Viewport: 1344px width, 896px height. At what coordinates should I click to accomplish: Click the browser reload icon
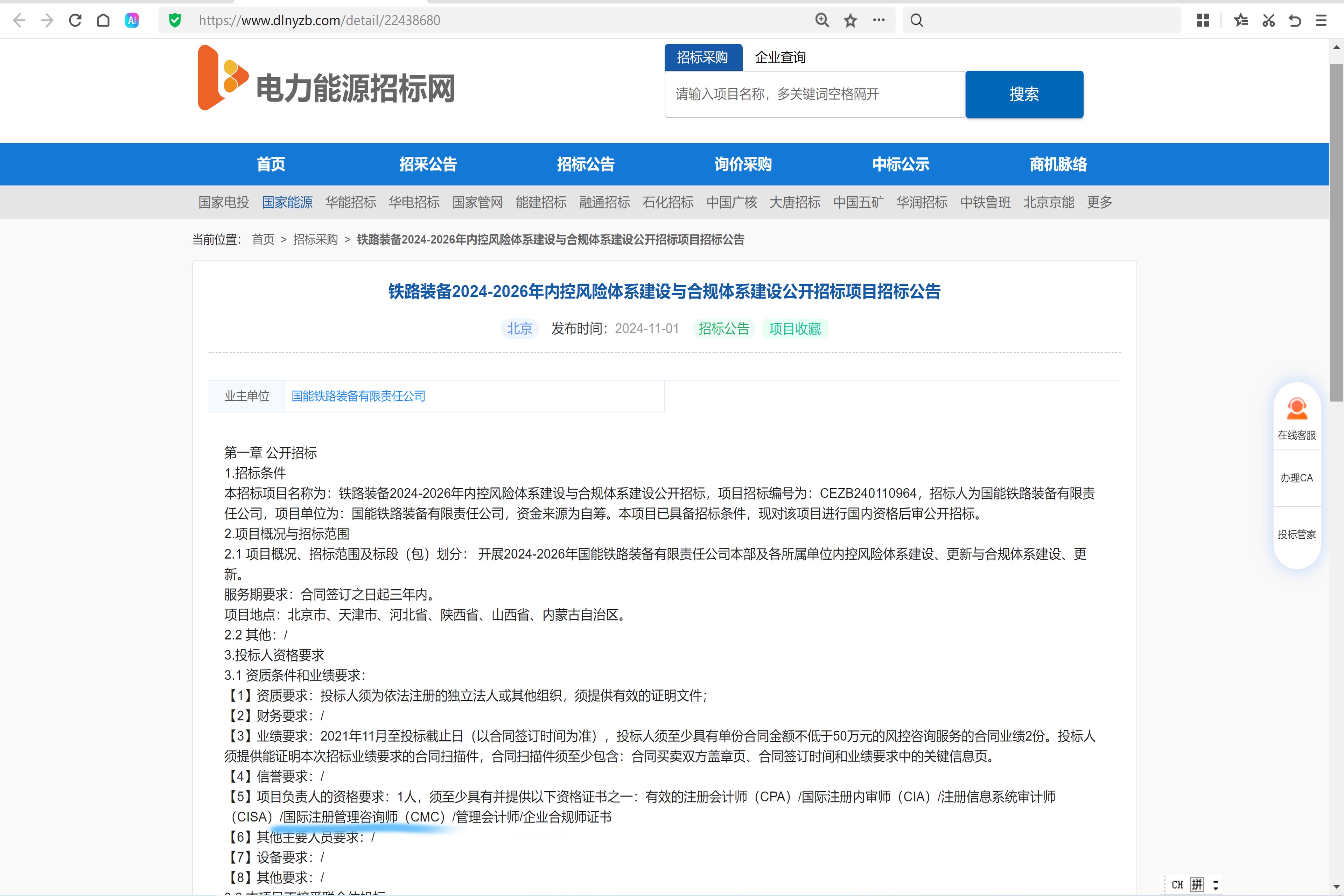tap(75, 21)
